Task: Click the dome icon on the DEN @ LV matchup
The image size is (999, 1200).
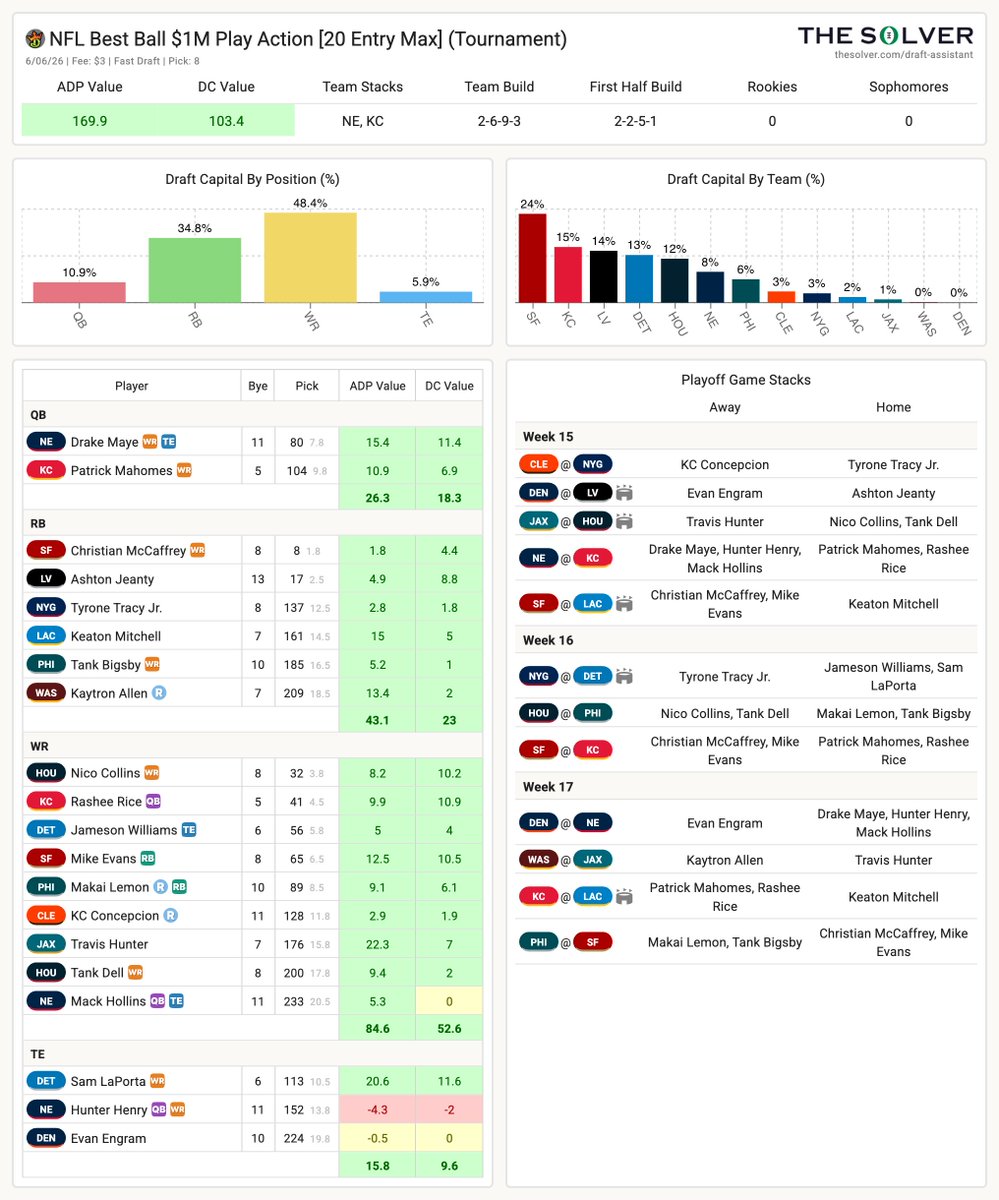Action: coord(625,492)
